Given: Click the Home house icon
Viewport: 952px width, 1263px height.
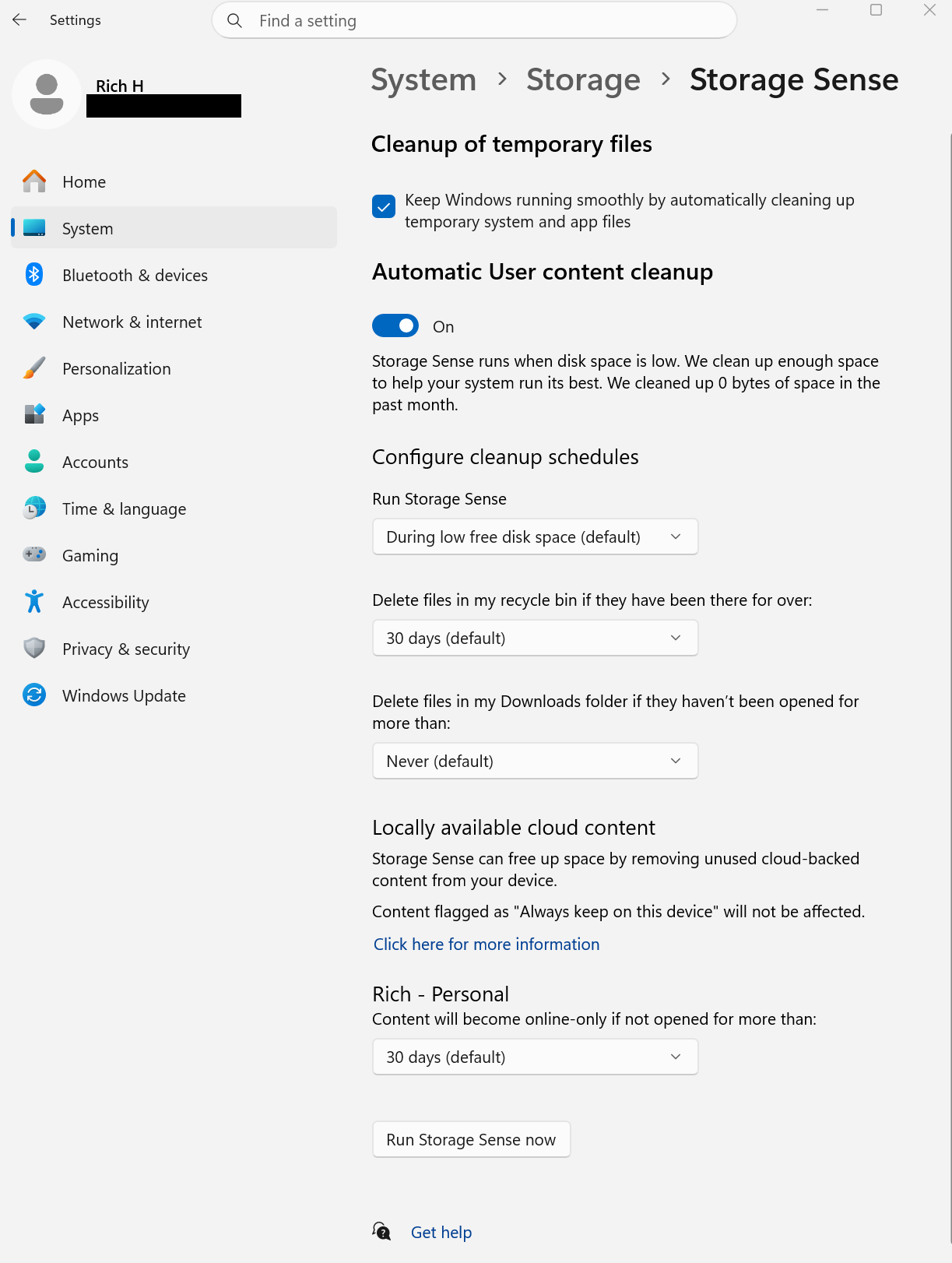Looking at the screenshot, I should (34, 181).
